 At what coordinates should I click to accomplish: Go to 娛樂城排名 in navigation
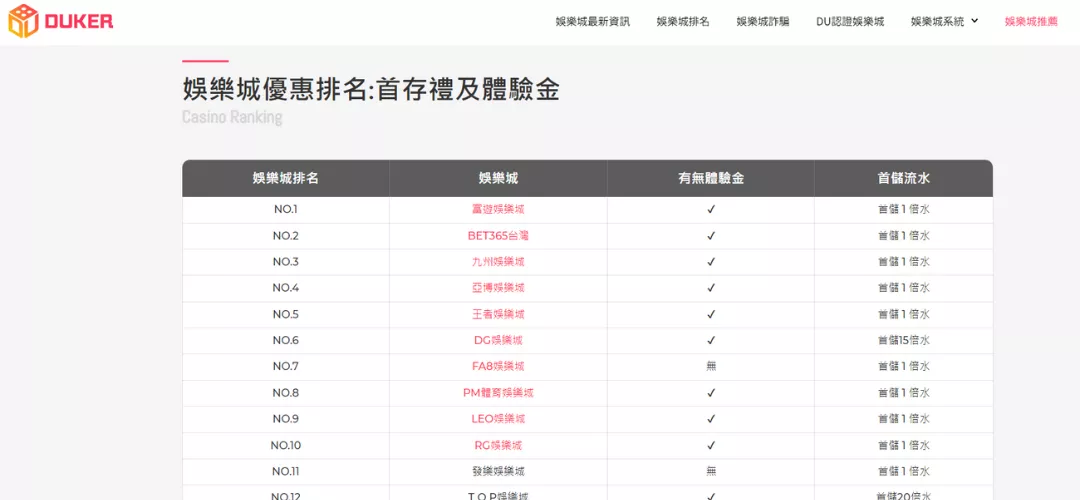point(683,21)
